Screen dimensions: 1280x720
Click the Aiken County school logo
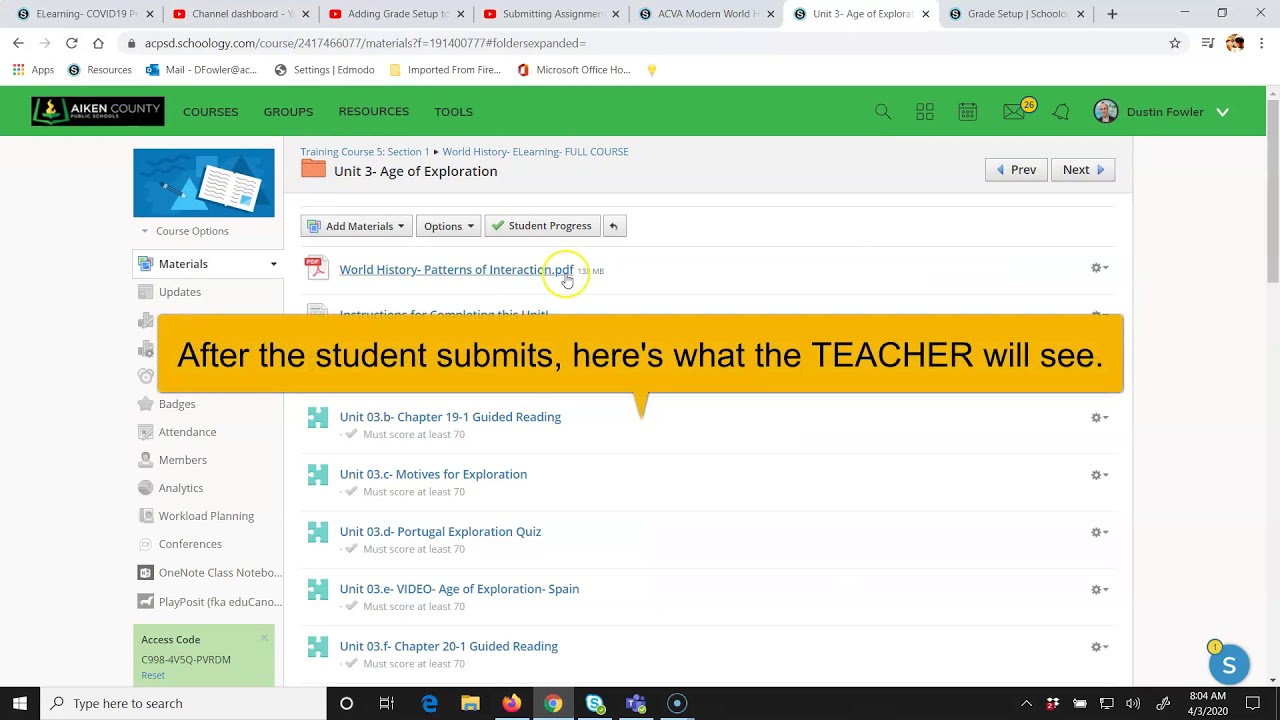click(98, 111)
